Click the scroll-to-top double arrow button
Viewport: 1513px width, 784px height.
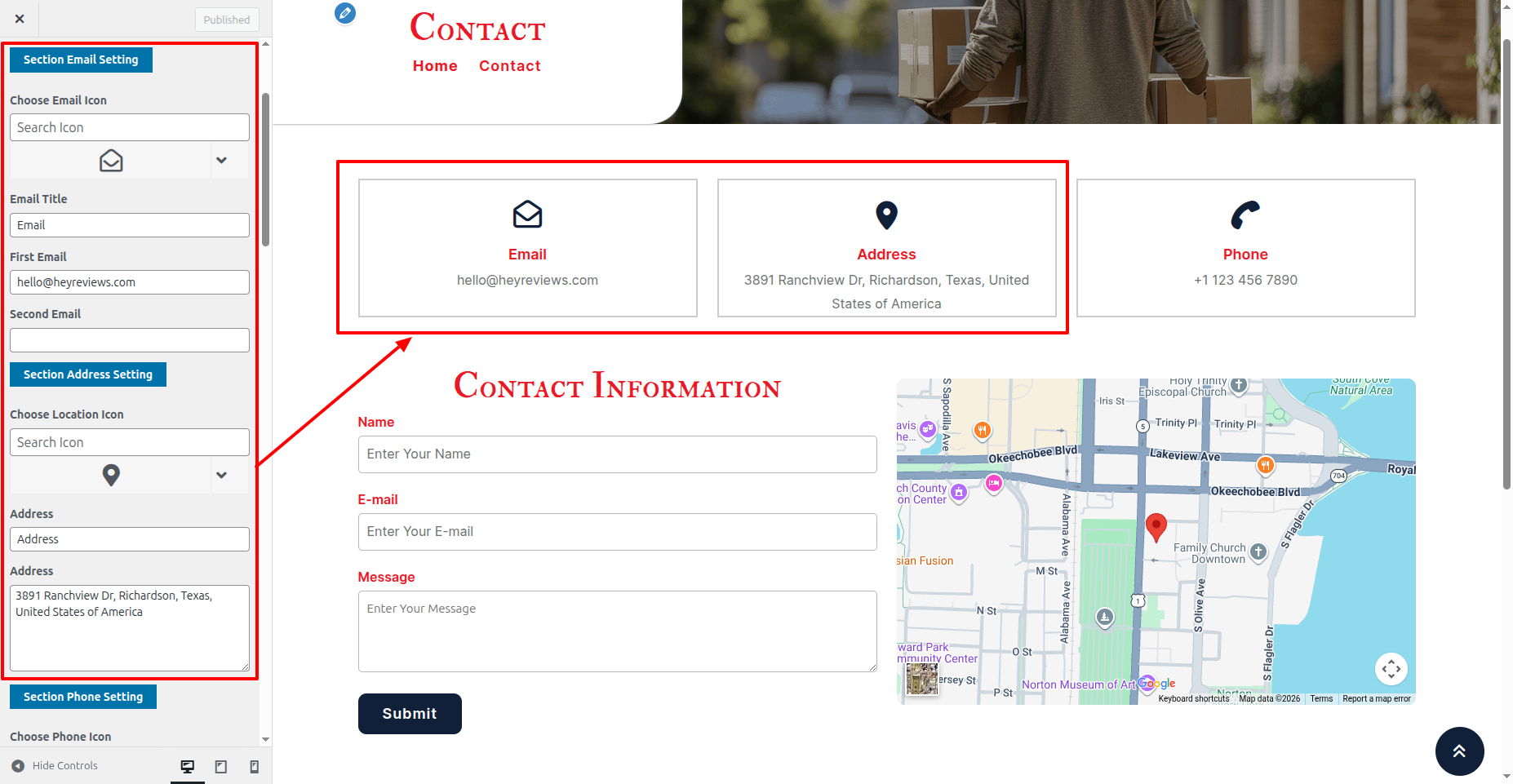click(x=1459, y=751)
